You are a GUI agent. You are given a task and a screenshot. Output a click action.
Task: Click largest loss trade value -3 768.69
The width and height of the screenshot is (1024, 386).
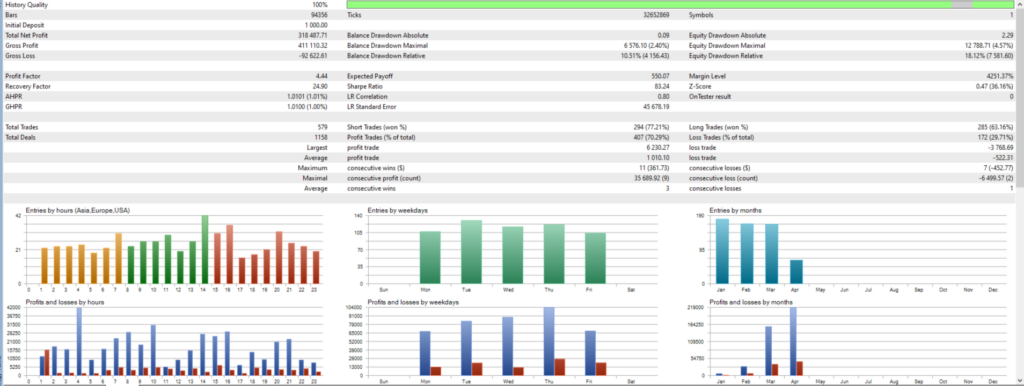click(1001, 148)
